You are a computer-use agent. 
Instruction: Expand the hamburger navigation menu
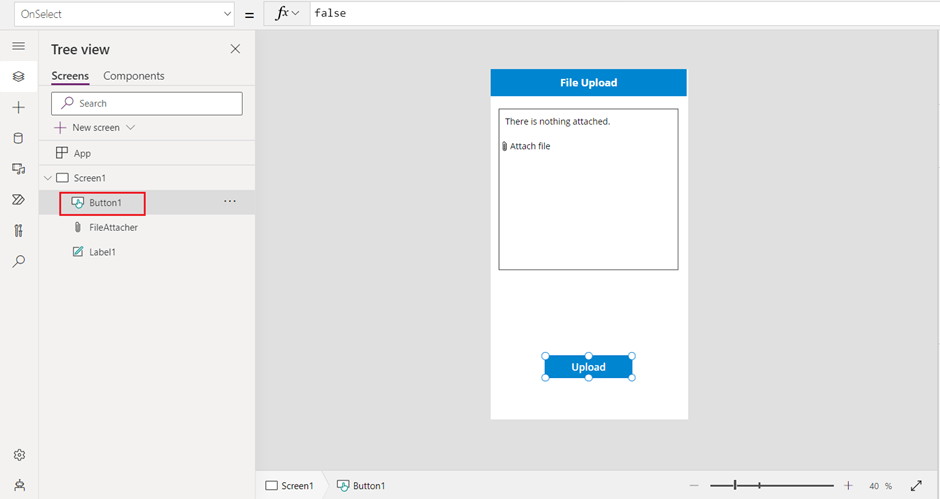pyautogui.click(x=18, y=47)
